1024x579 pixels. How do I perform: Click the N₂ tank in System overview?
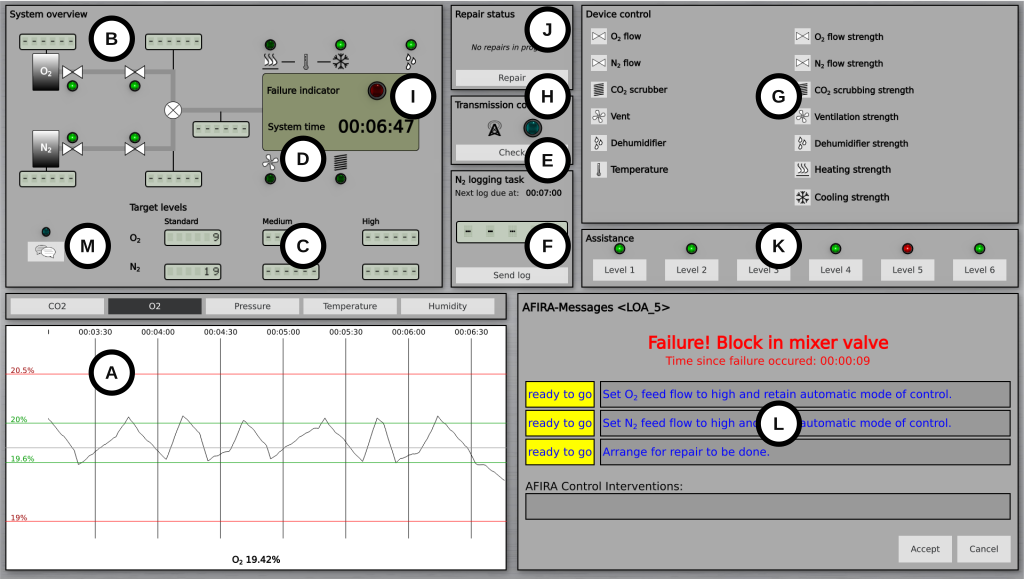(46, 148)
